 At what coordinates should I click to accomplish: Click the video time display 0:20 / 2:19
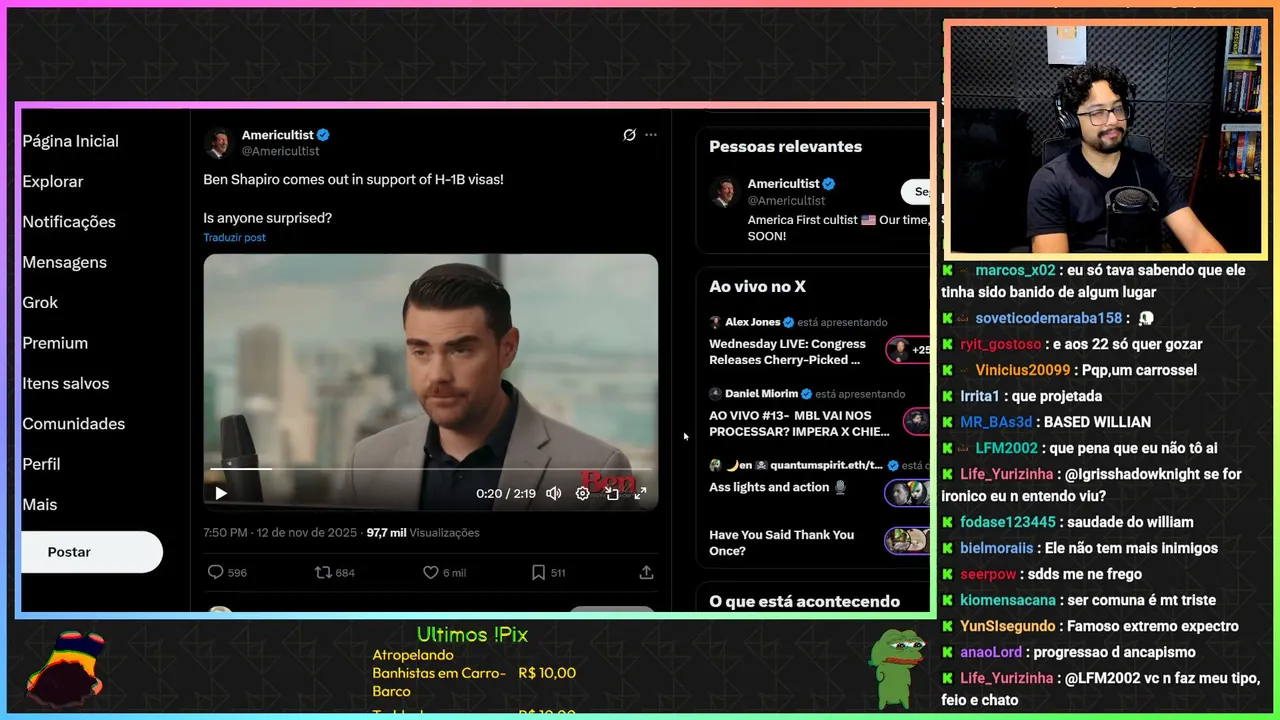point(506,493)
